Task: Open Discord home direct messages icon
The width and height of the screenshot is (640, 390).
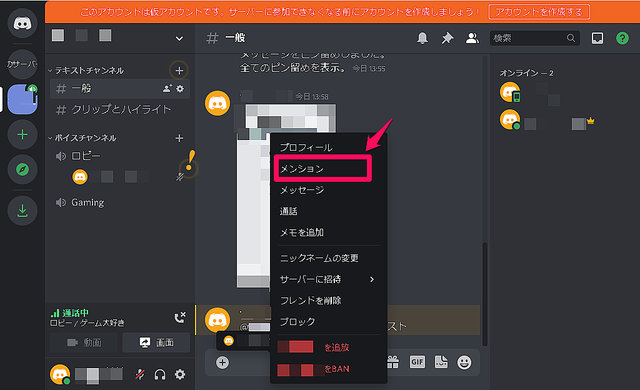Action: 22,24
